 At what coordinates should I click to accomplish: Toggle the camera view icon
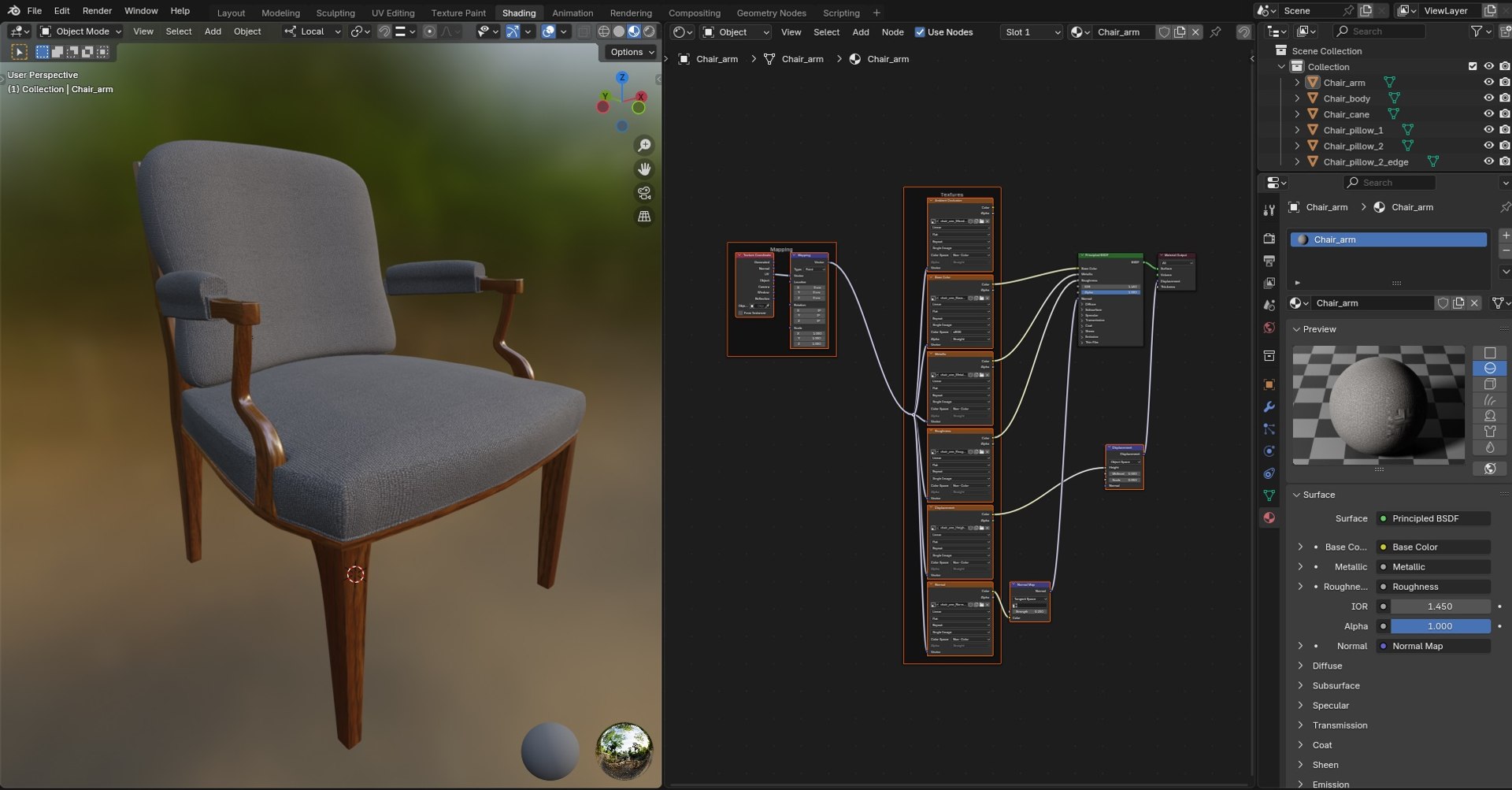[644, 193]
